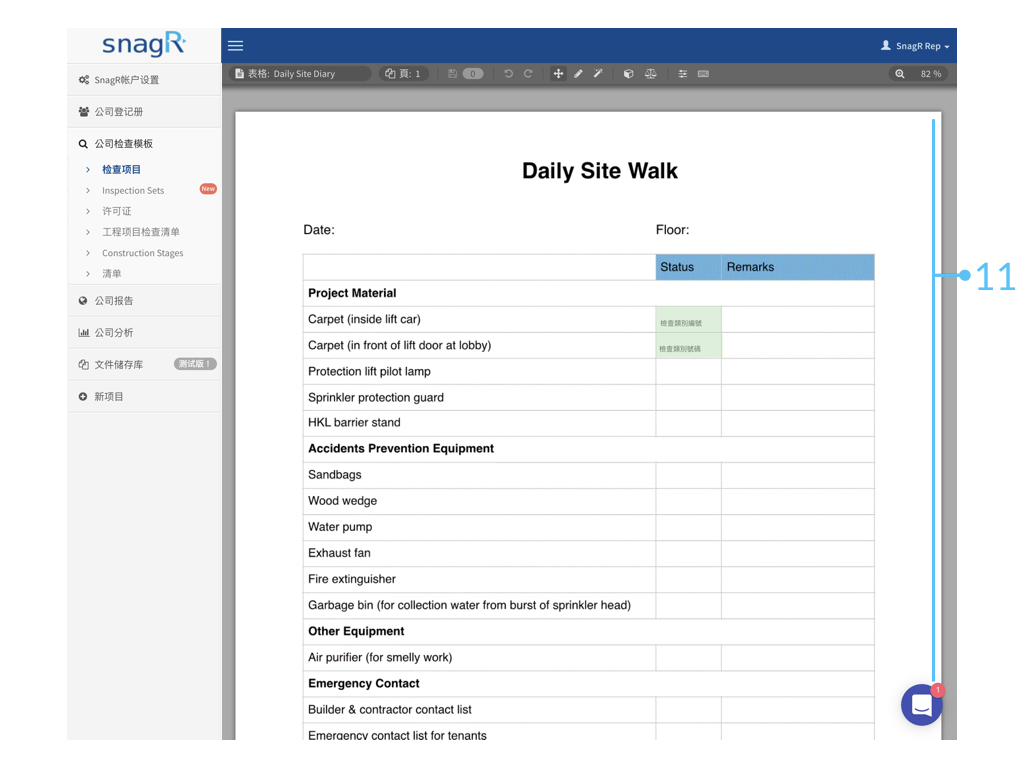This screenshot has height=768, width=1024.
Task: Click globe icon beside 公司报告
Action: (83, 300)
